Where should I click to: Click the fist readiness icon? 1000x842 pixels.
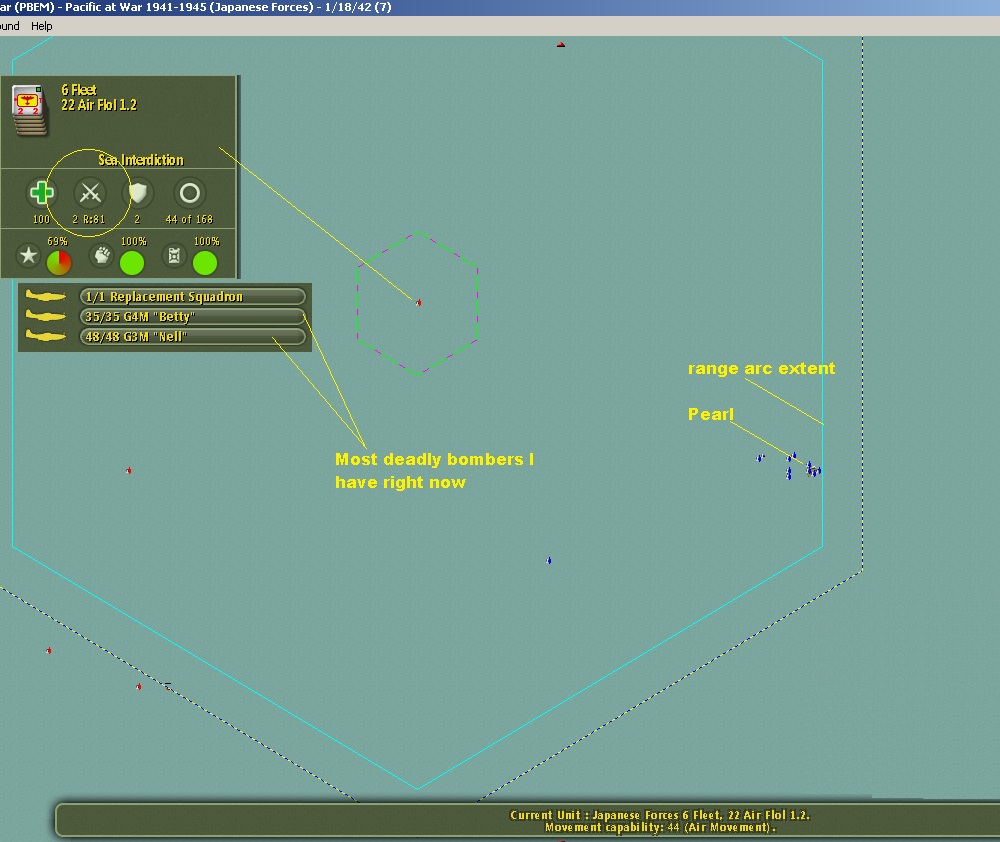(x=101, y=256)
